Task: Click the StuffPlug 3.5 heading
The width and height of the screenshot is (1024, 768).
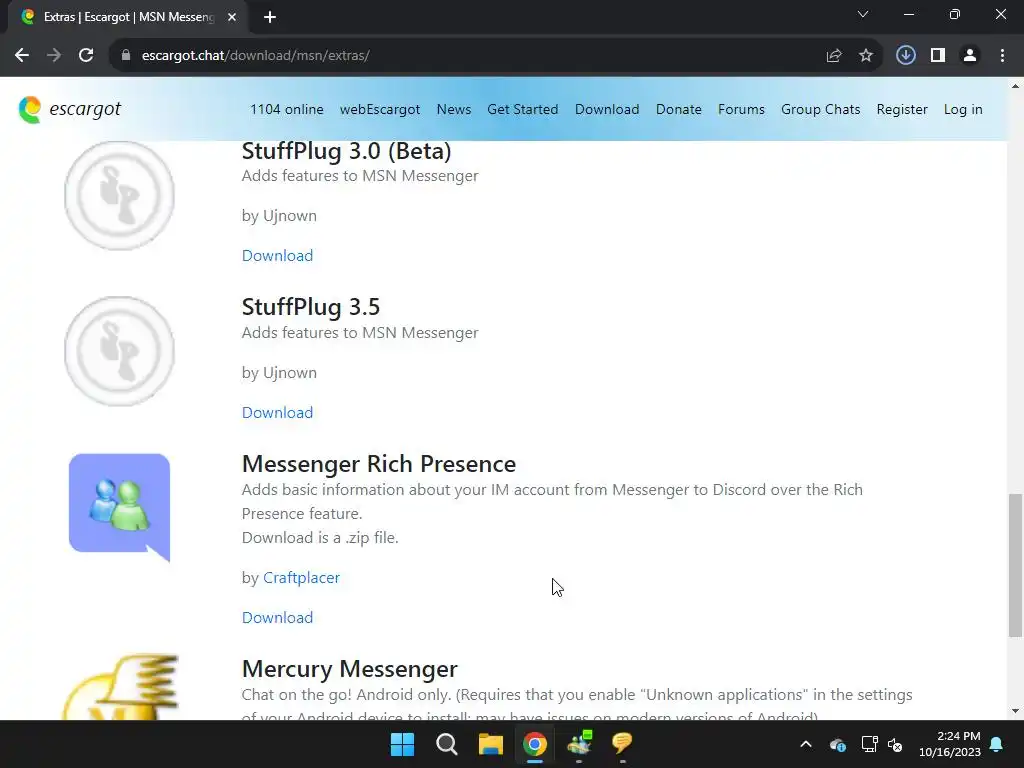Action: click(311, 307)
